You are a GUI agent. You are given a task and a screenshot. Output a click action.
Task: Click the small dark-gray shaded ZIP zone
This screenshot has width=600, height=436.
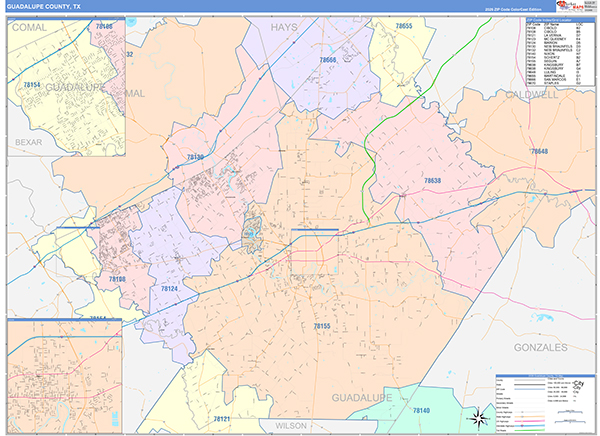[x=252, y=234]
